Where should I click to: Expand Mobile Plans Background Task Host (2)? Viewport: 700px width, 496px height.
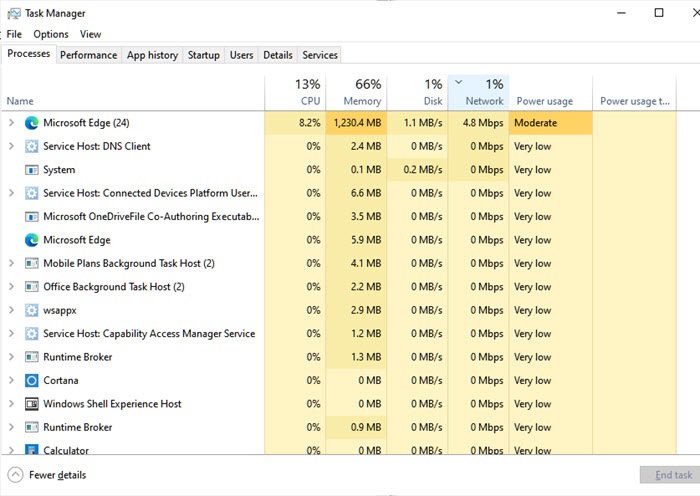click(x=12, y=263)
